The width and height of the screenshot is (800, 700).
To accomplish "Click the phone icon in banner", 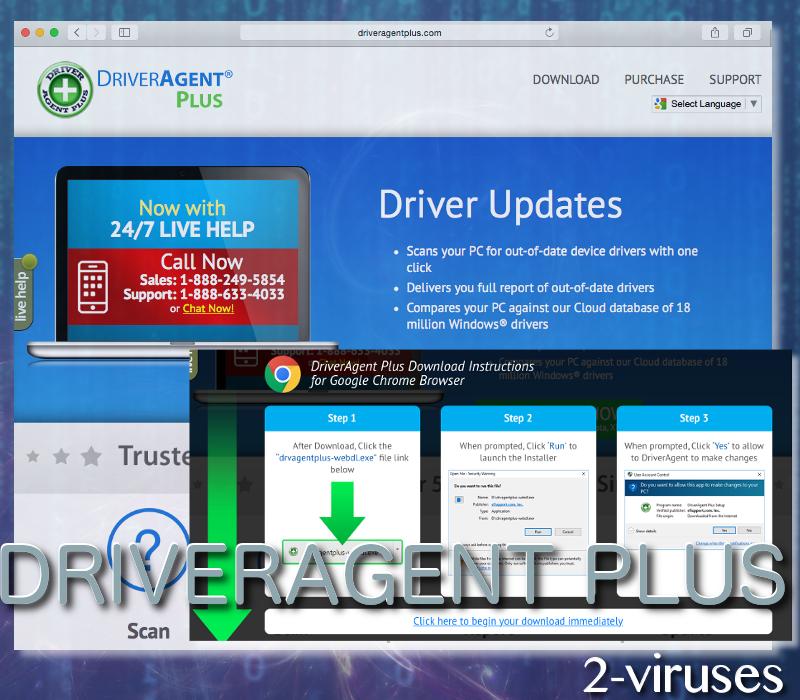I will tap(92, 287).
